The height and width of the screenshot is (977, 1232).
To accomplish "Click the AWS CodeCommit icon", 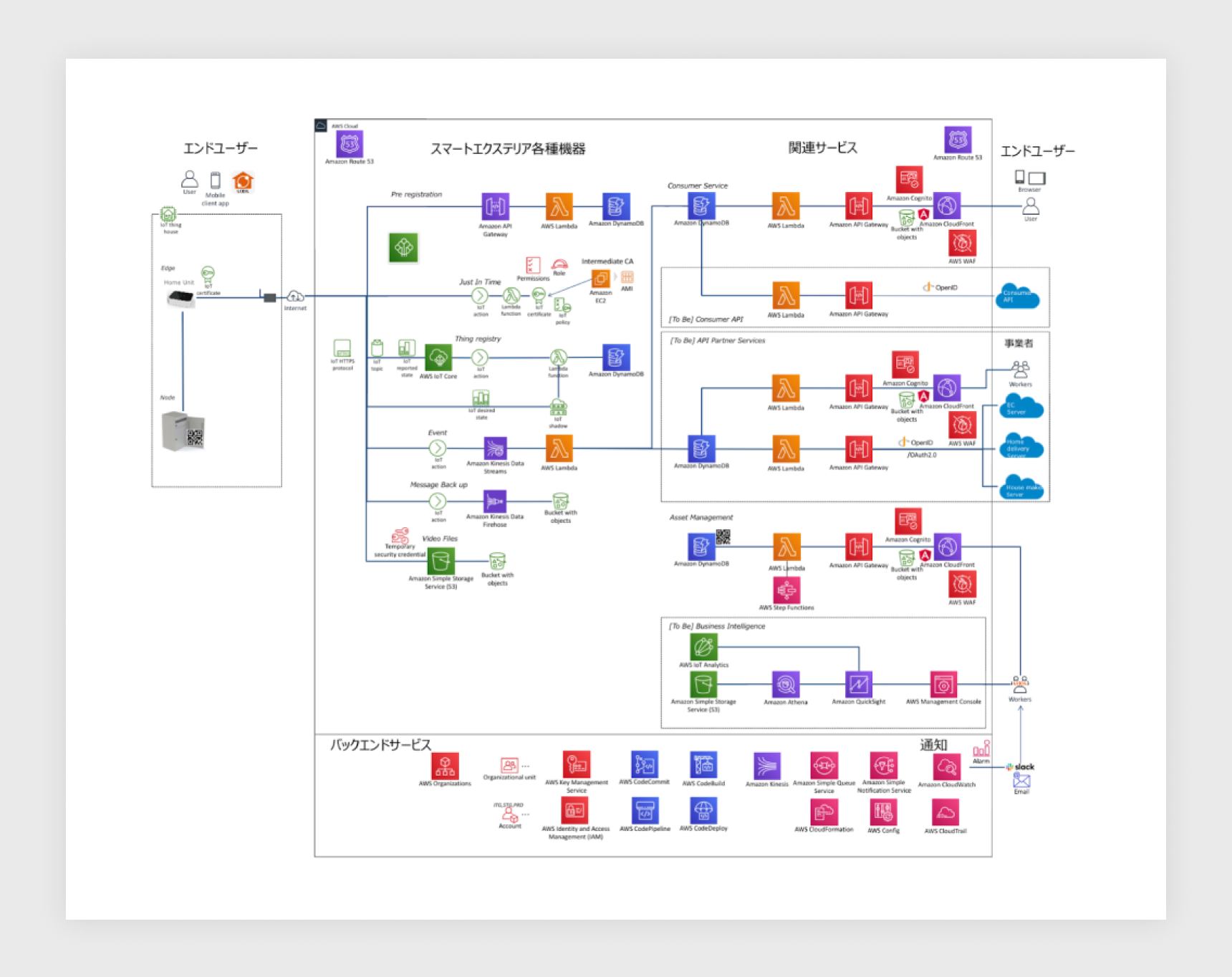I will coord(645,764).
